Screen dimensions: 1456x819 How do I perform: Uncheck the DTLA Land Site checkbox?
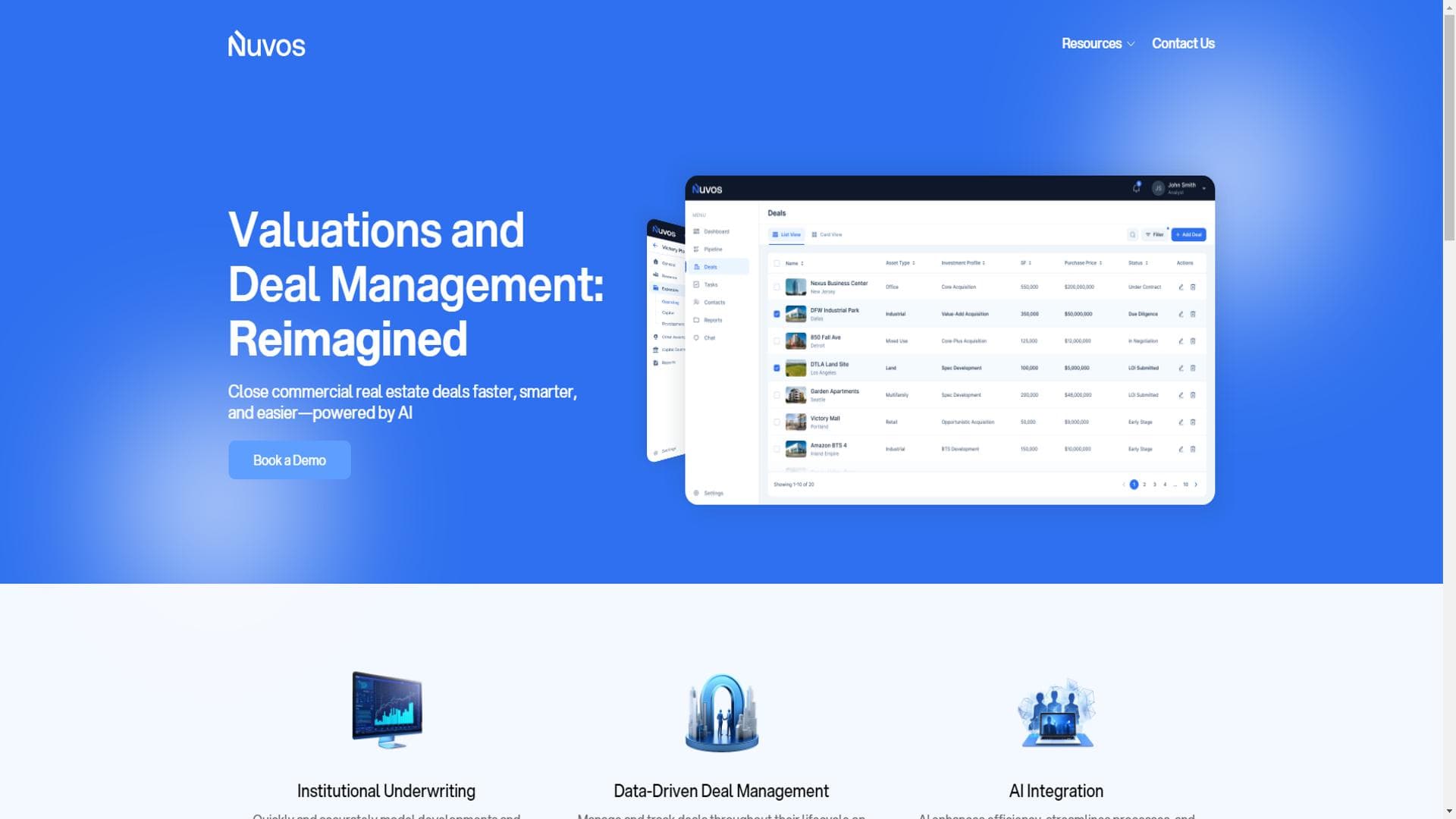click(x=777, y=369)
